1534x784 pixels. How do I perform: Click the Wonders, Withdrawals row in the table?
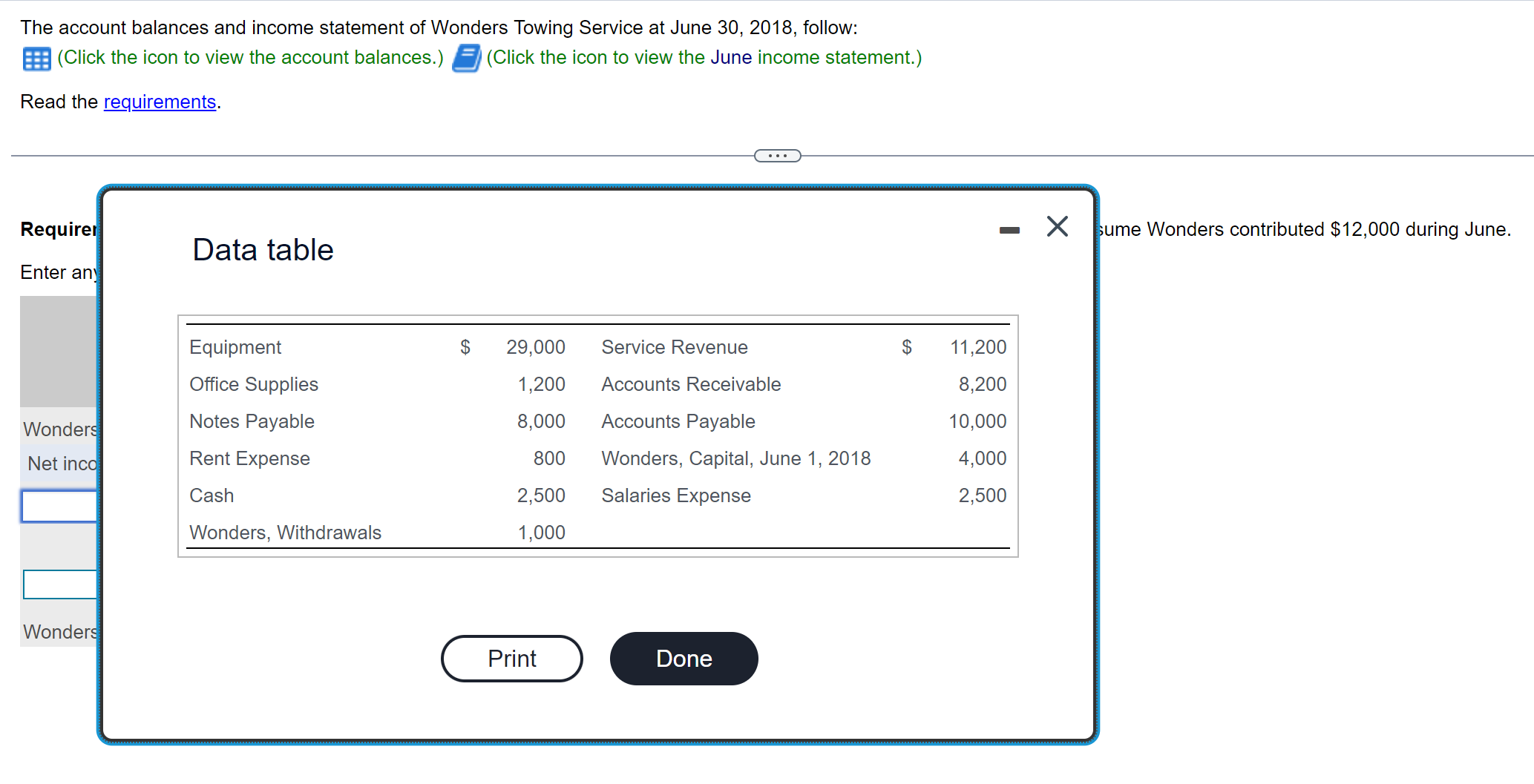[x=285, y=532]
